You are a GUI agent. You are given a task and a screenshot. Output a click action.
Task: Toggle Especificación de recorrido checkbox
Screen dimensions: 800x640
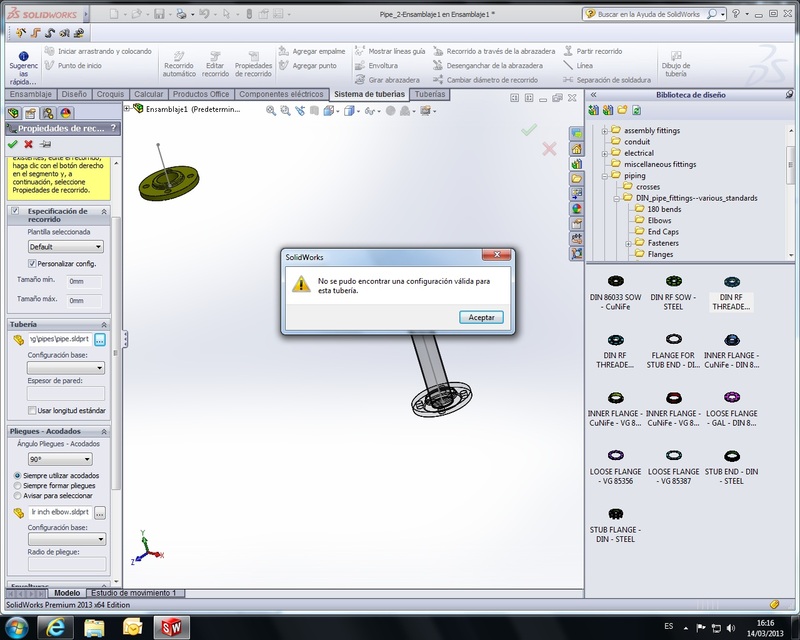[x=15, y=211]
